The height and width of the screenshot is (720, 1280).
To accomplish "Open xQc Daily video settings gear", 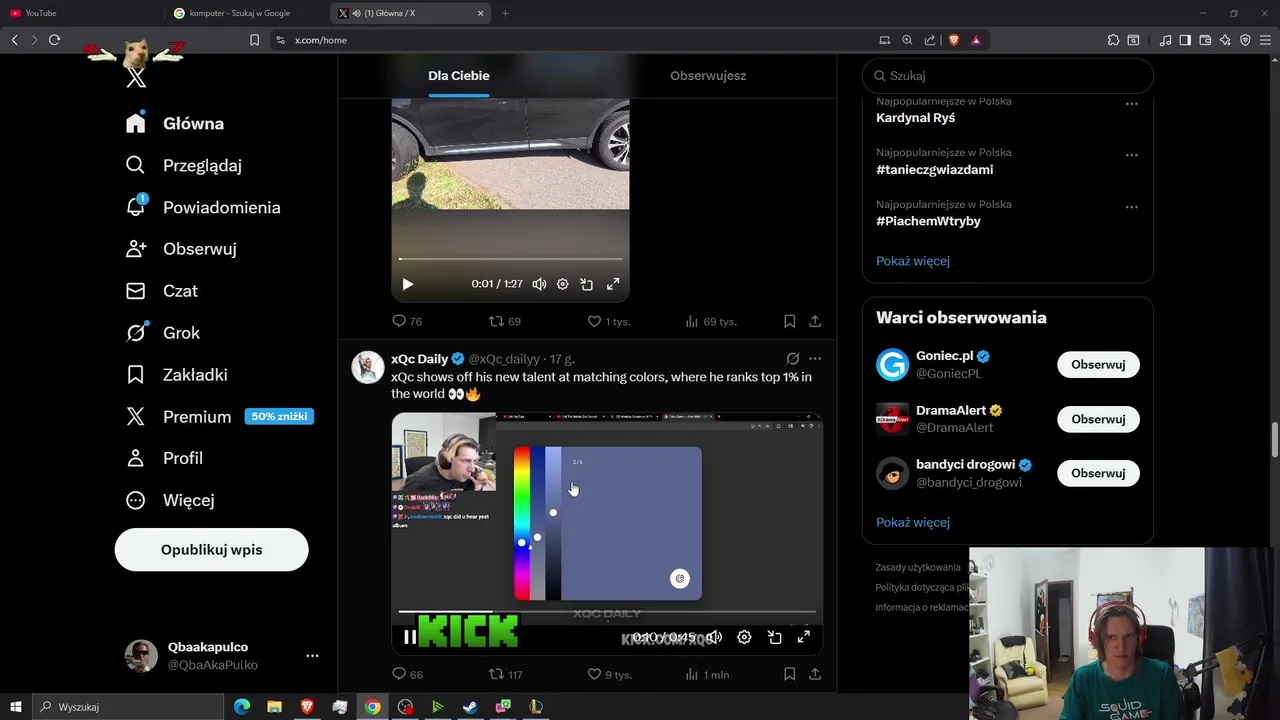I will [x=744, y=637].
